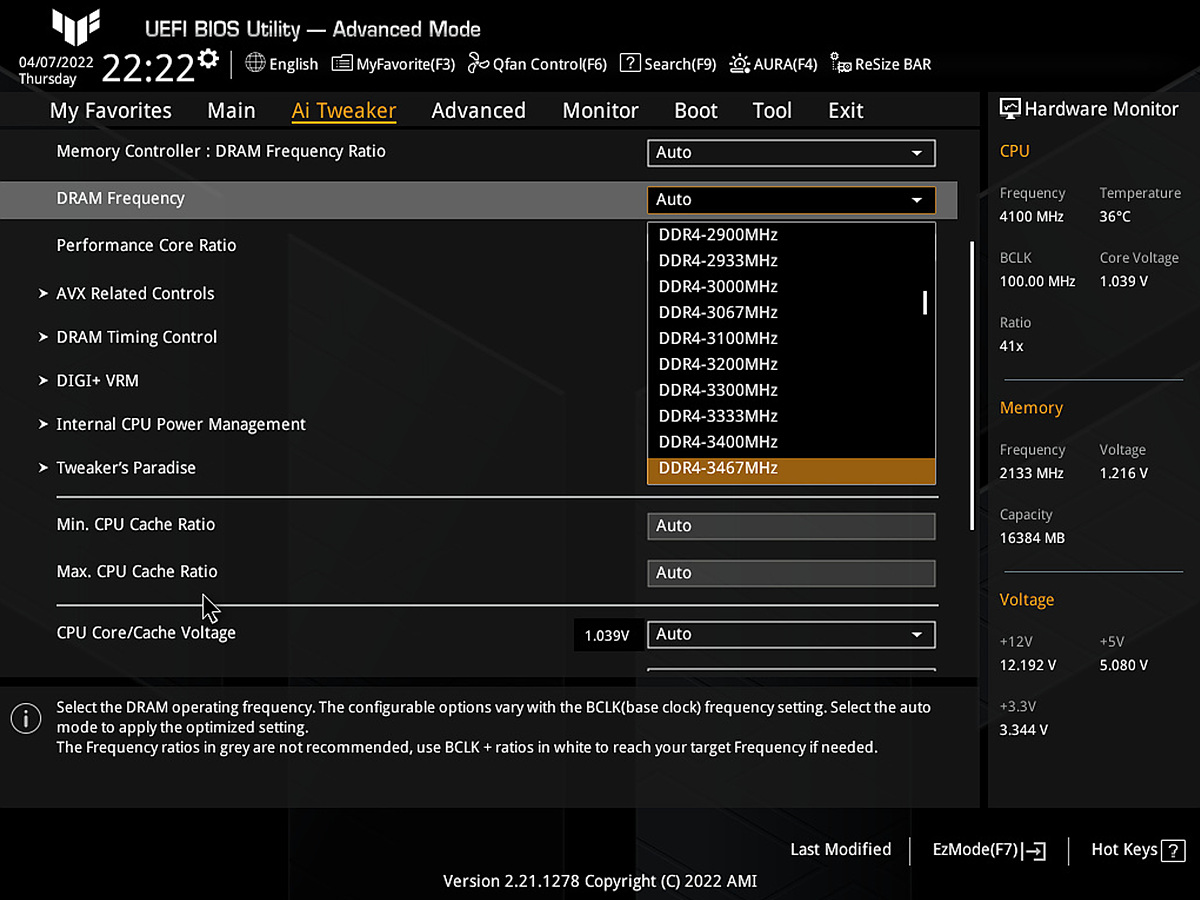Expand AVX Related Controls
The image size is (1200, 900).
pos(135,294)
